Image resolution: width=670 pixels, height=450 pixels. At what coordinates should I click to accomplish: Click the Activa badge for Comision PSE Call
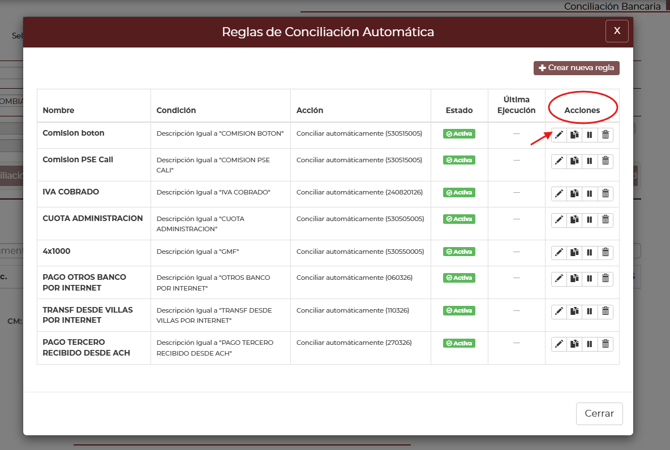[x=459, y=160]
